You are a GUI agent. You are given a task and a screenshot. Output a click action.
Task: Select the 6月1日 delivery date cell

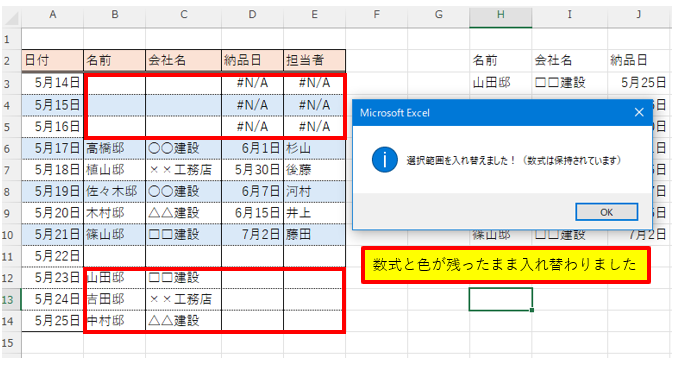(x=253, y=149)
